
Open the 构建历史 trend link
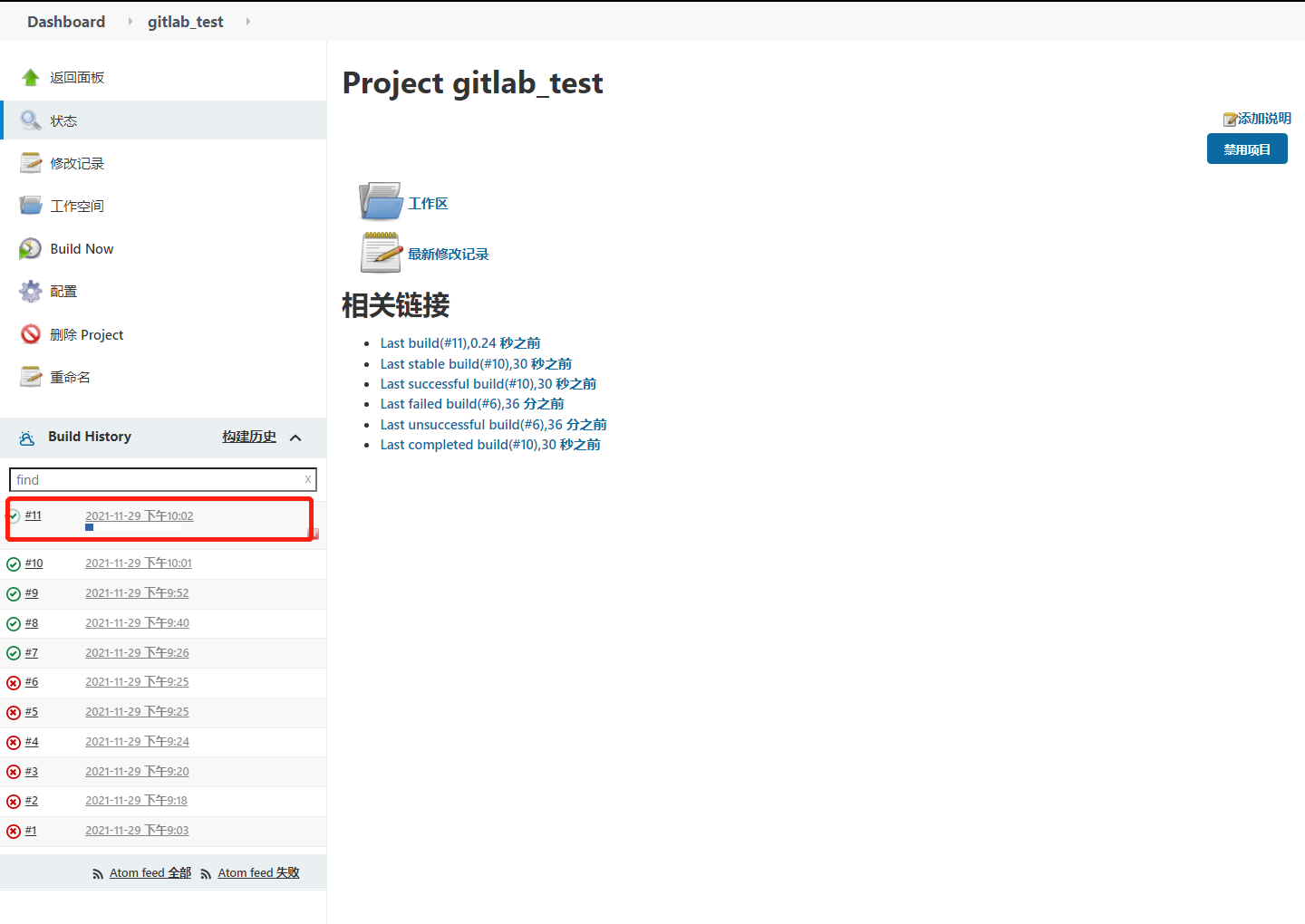tap(249, 437)
